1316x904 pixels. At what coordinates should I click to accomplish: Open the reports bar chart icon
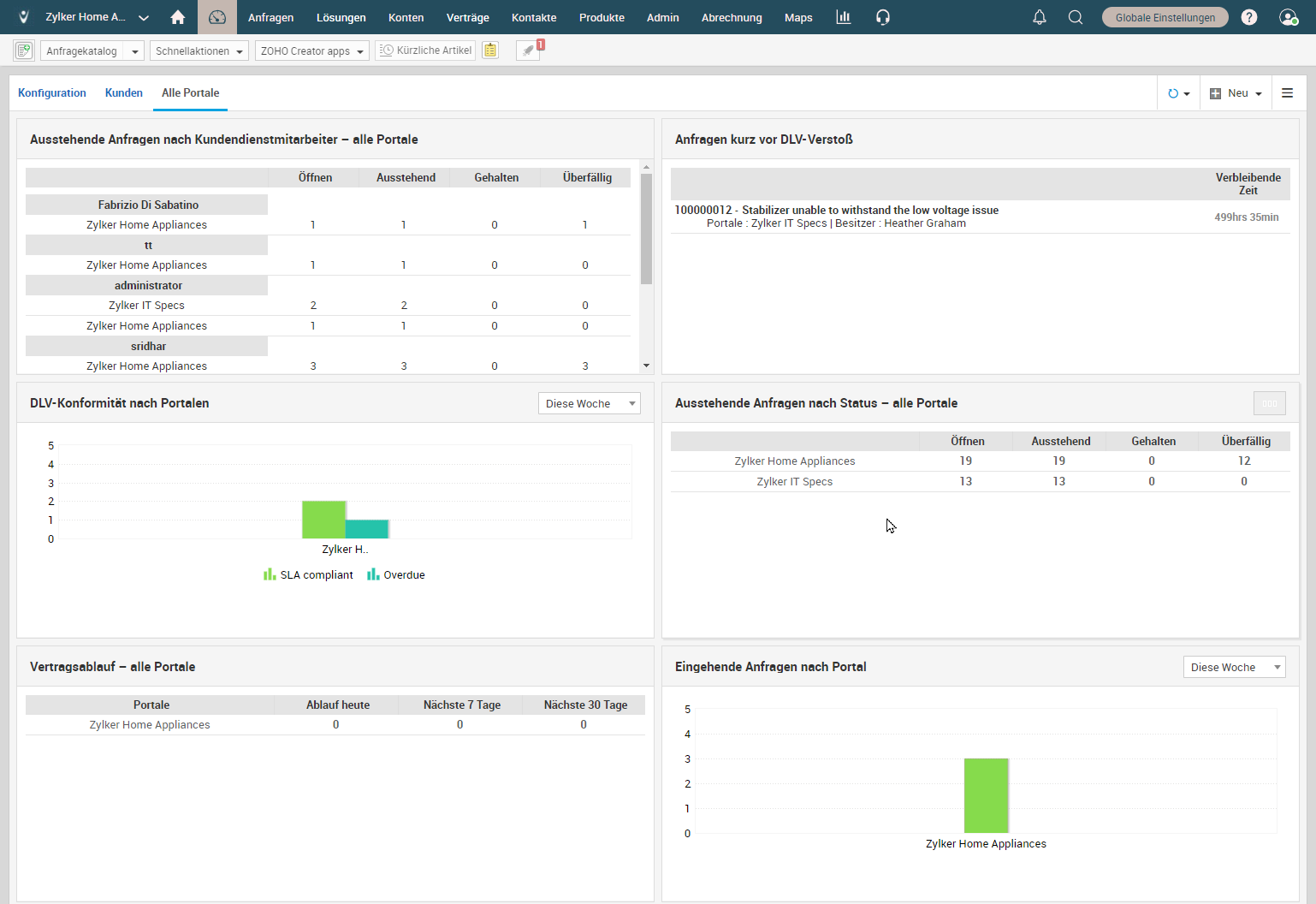tap(843, 17)
